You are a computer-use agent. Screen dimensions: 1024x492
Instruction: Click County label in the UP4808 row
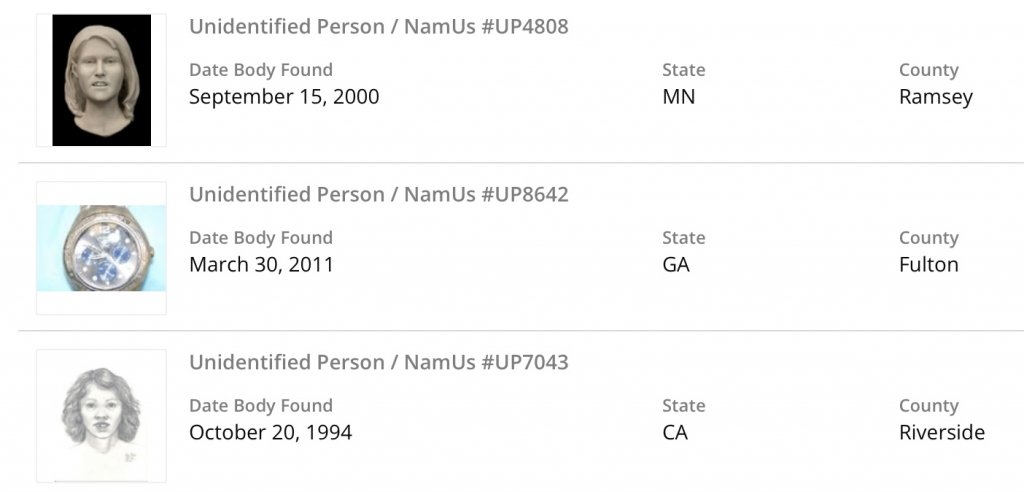[928, 70]
